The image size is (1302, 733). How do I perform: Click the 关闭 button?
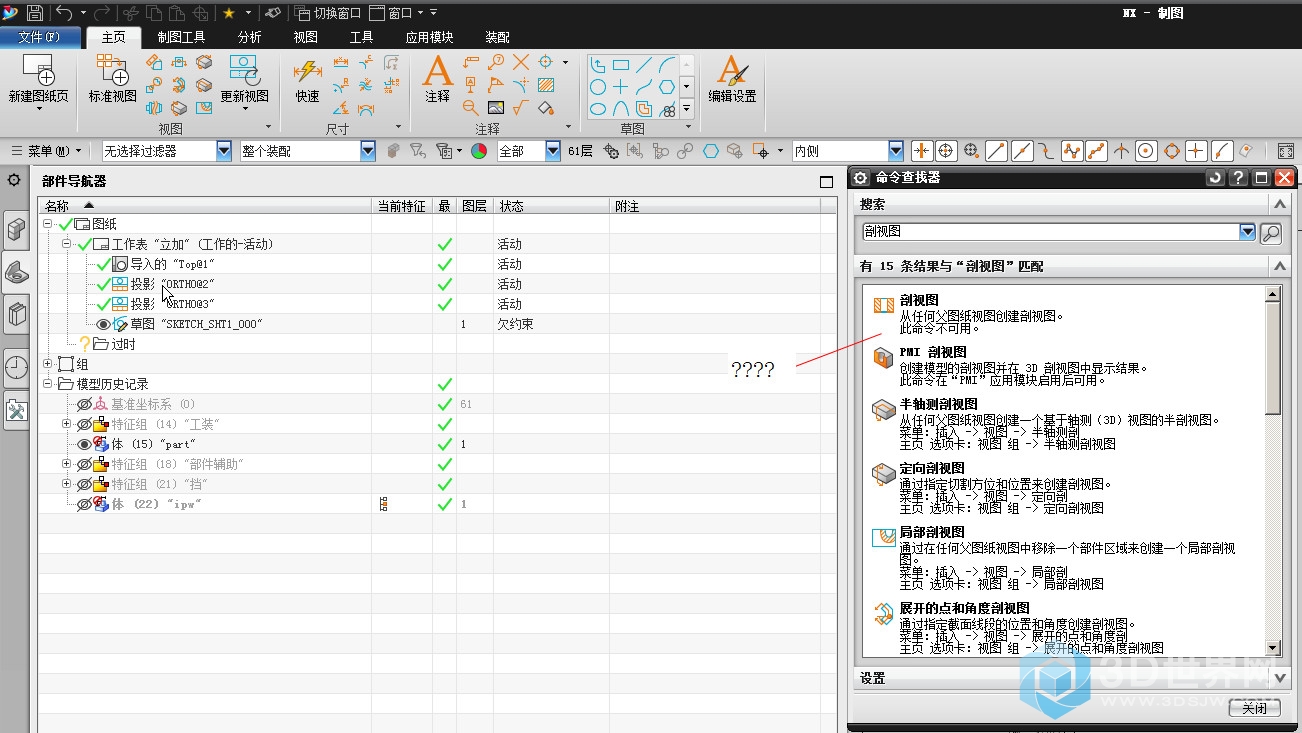click(x=1254, y=708)
